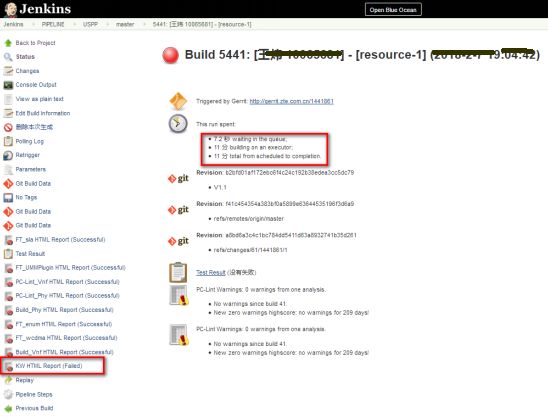Click Changes notepad icon
The height and width of the screenshot is (419, 548).
(8, 71)
